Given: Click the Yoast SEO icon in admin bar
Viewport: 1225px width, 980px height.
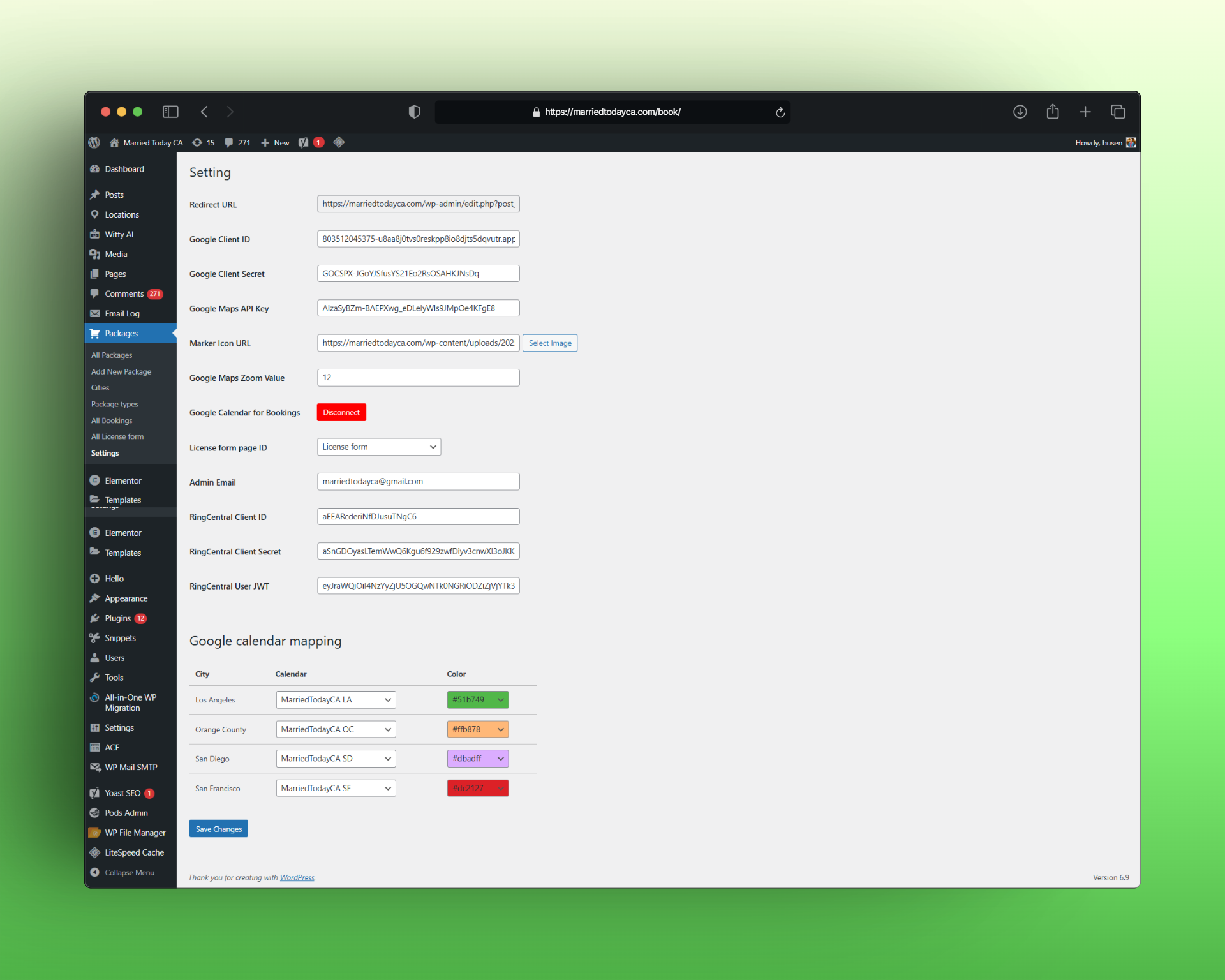Looking at the screenshot, I should (304, 142).
